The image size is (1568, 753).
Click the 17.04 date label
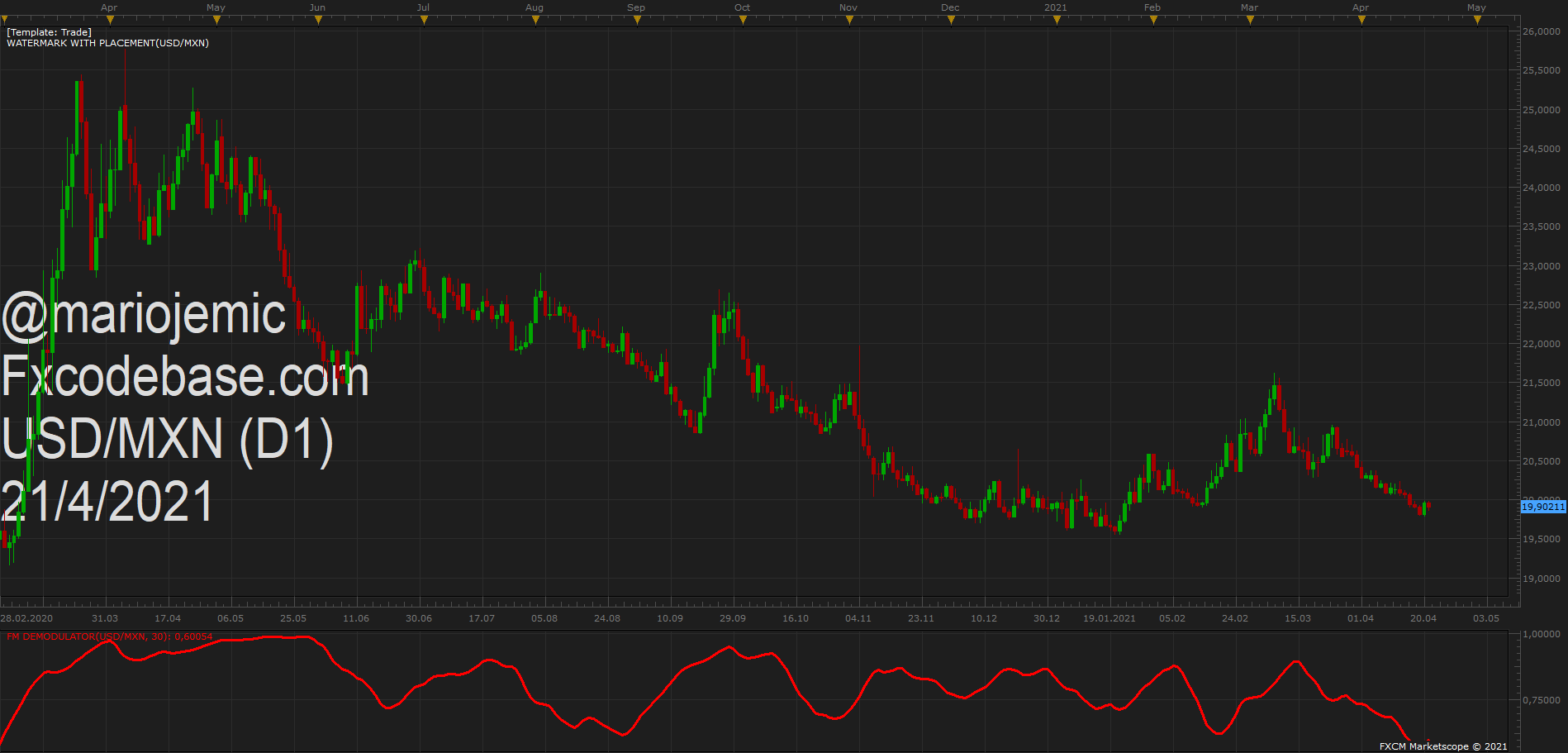point(168,618)
